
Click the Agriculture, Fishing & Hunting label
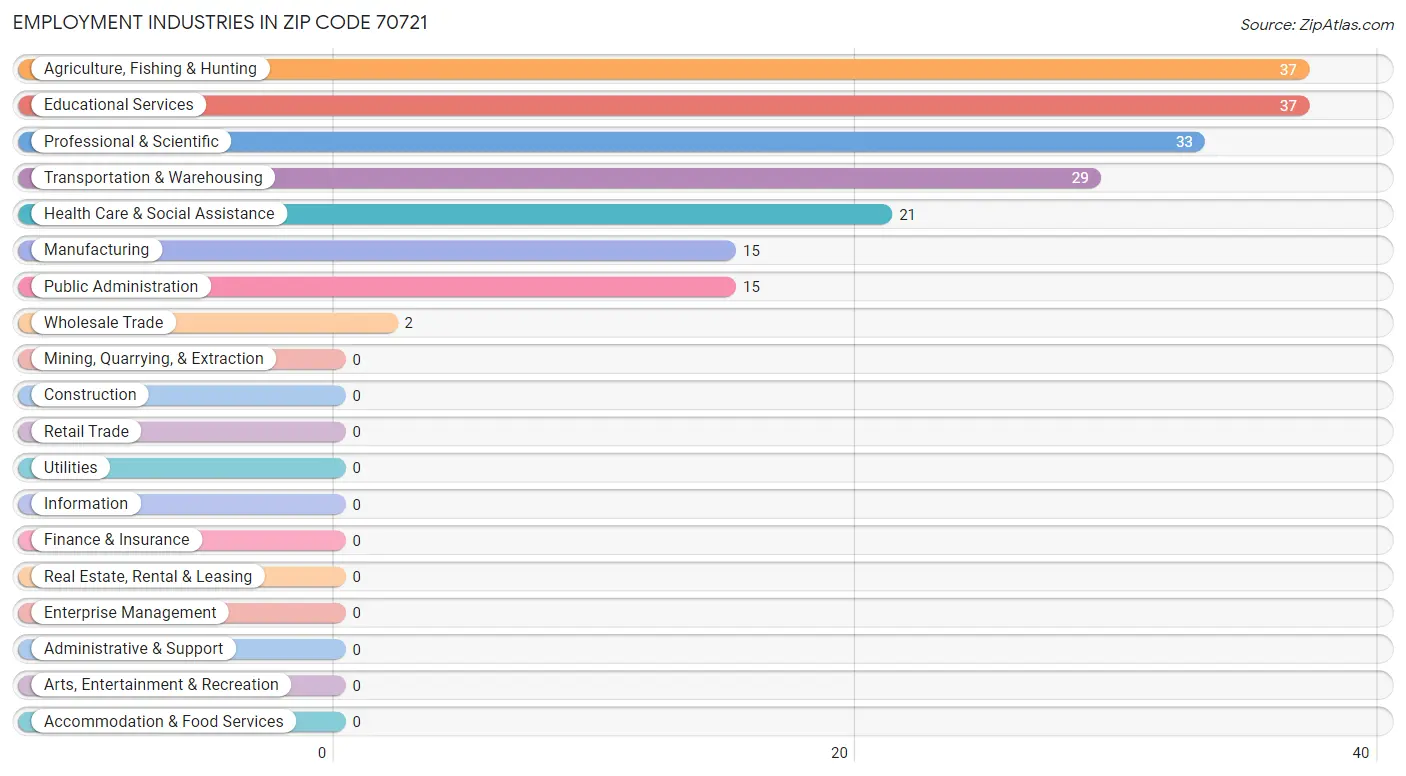[150, 69]
